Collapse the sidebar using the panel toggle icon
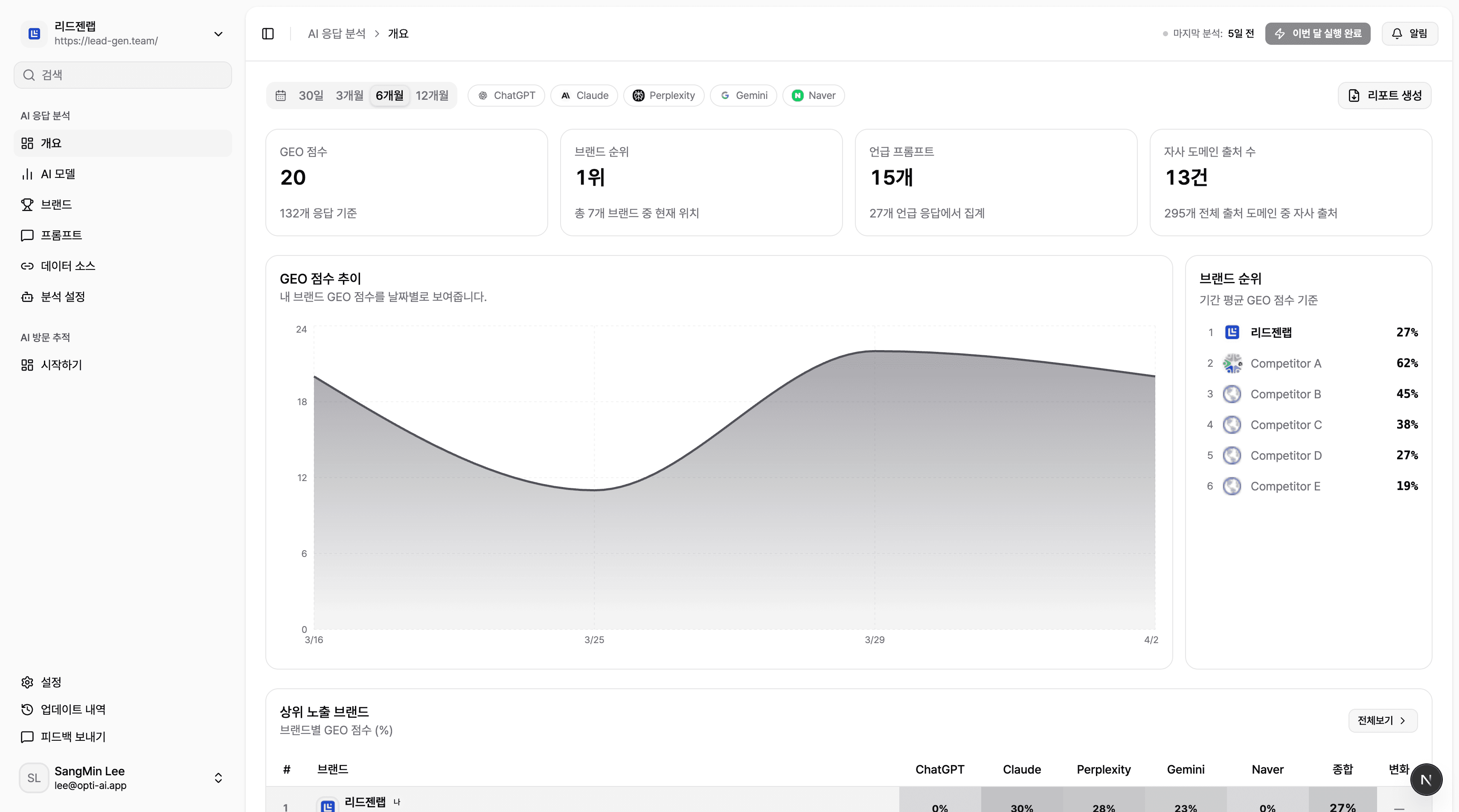 click(267, 33)
